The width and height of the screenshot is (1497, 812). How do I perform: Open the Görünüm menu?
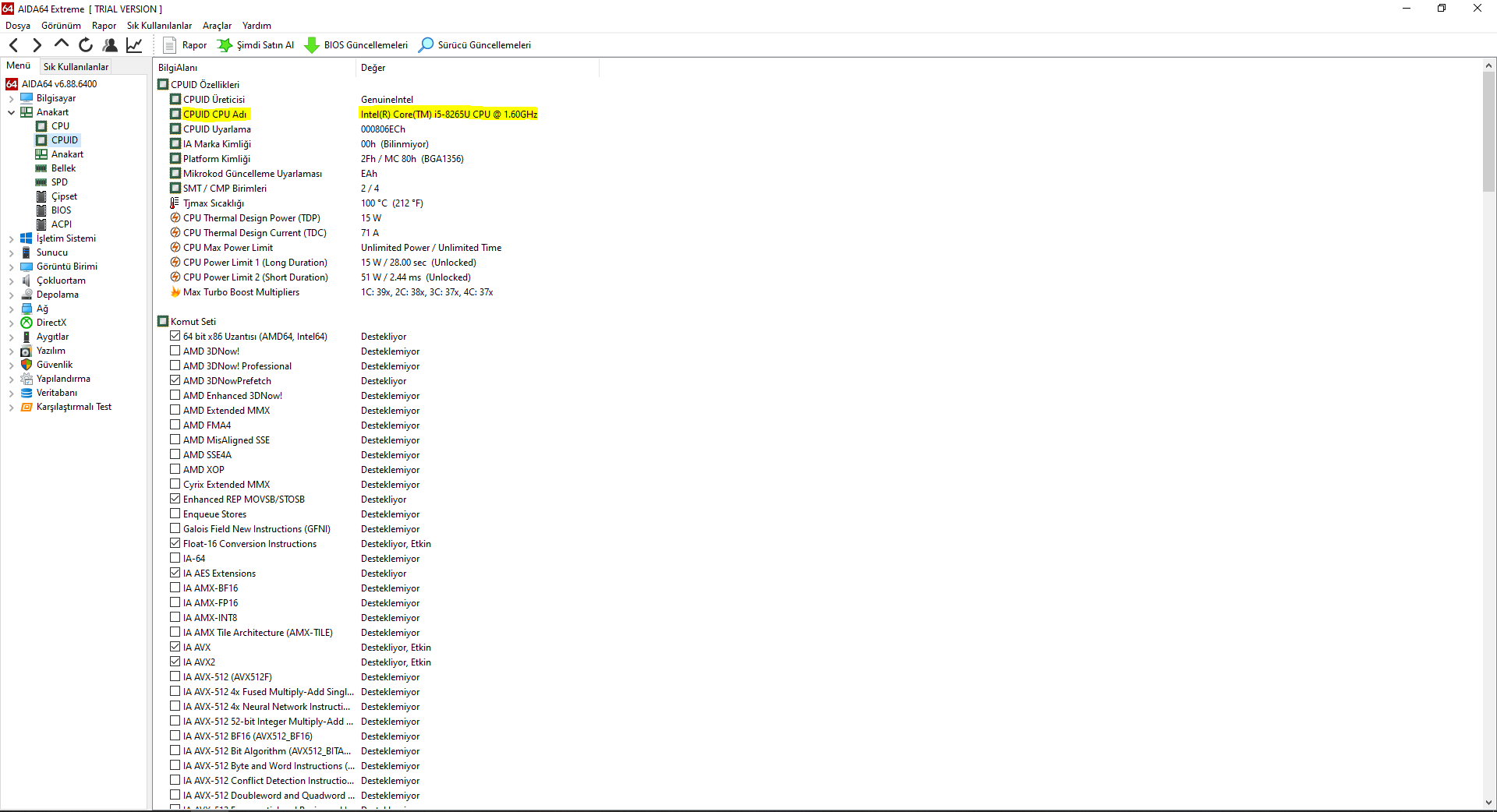pyautogui.click(x=61, y=26)
